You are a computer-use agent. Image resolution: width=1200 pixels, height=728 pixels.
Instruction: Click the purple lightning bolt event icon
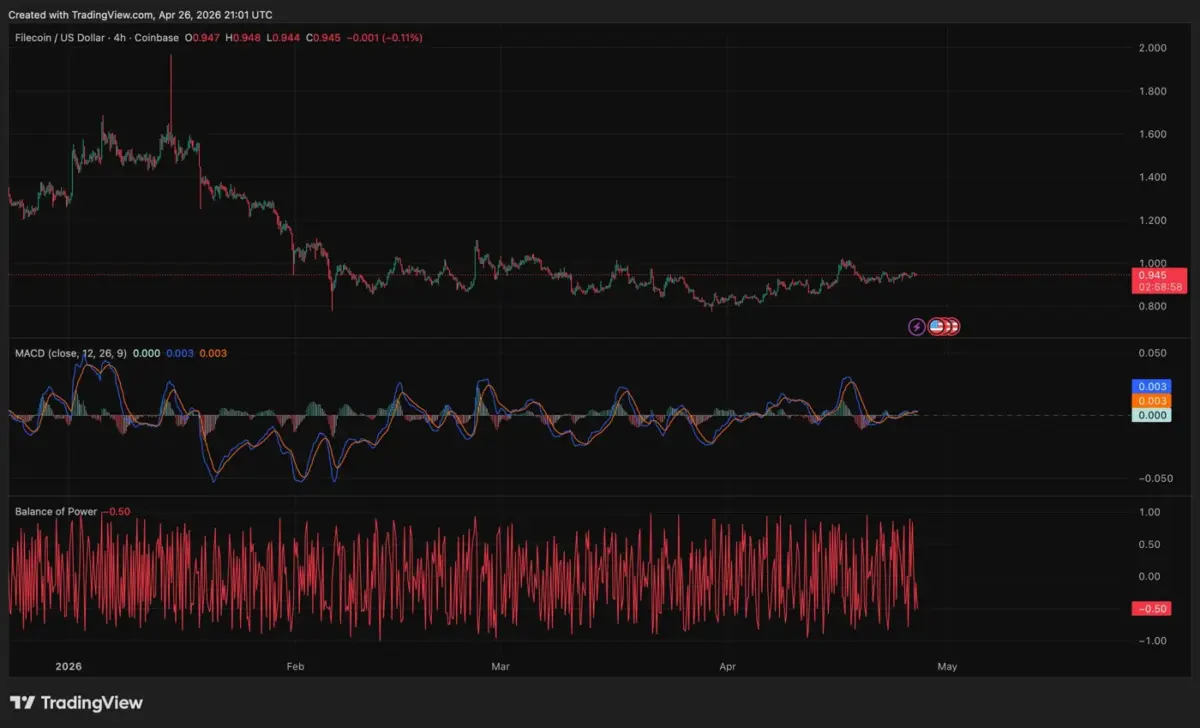coord(916,326)
